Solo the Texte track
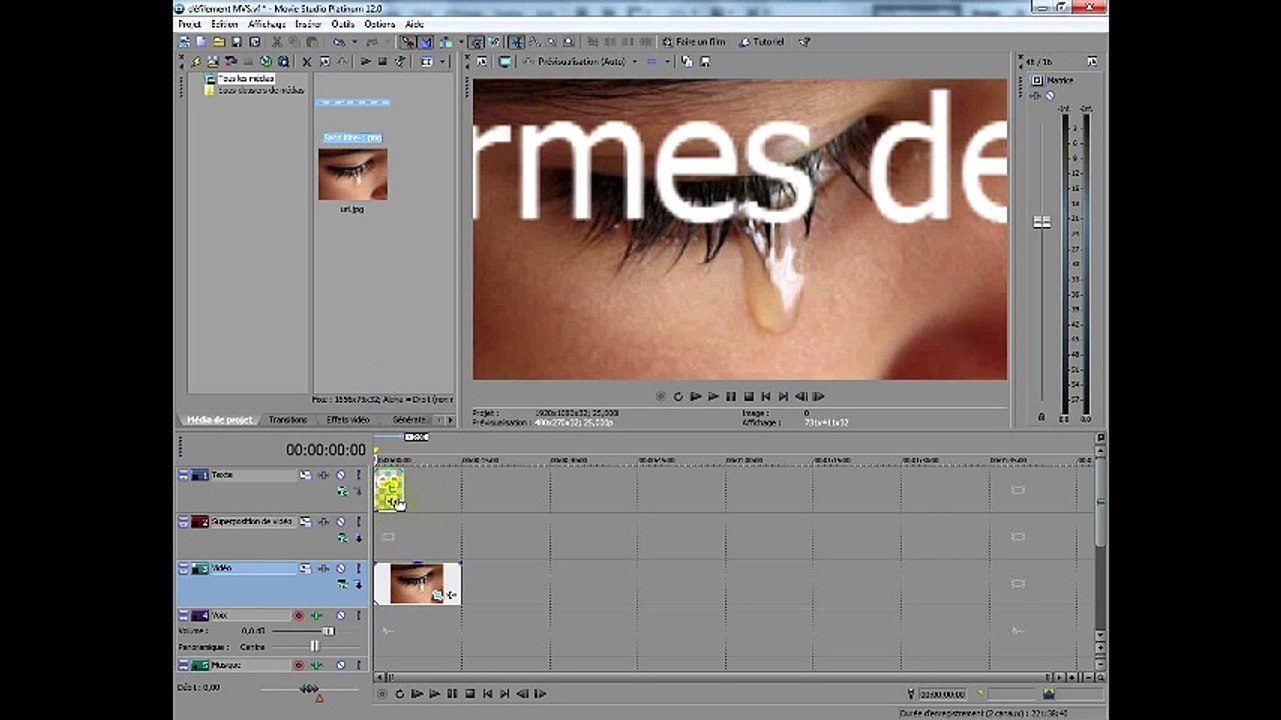The image size is (1281, 720). [x=358, y=475]
